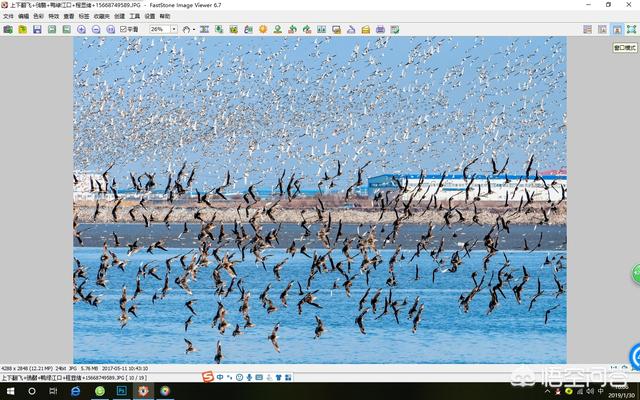This screenshot has height=400, width=640.
Task: Go to the next image
Action: 67,29
